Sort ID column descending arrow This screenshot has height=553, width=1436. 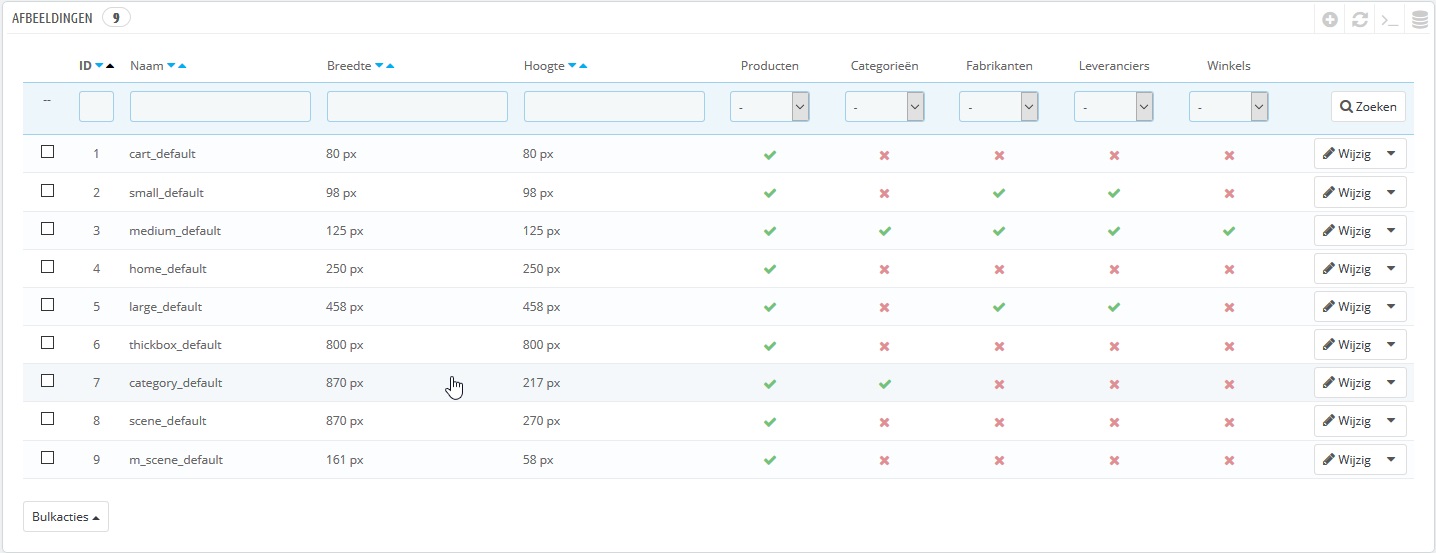pyautogui.click(x=99, y=66)
